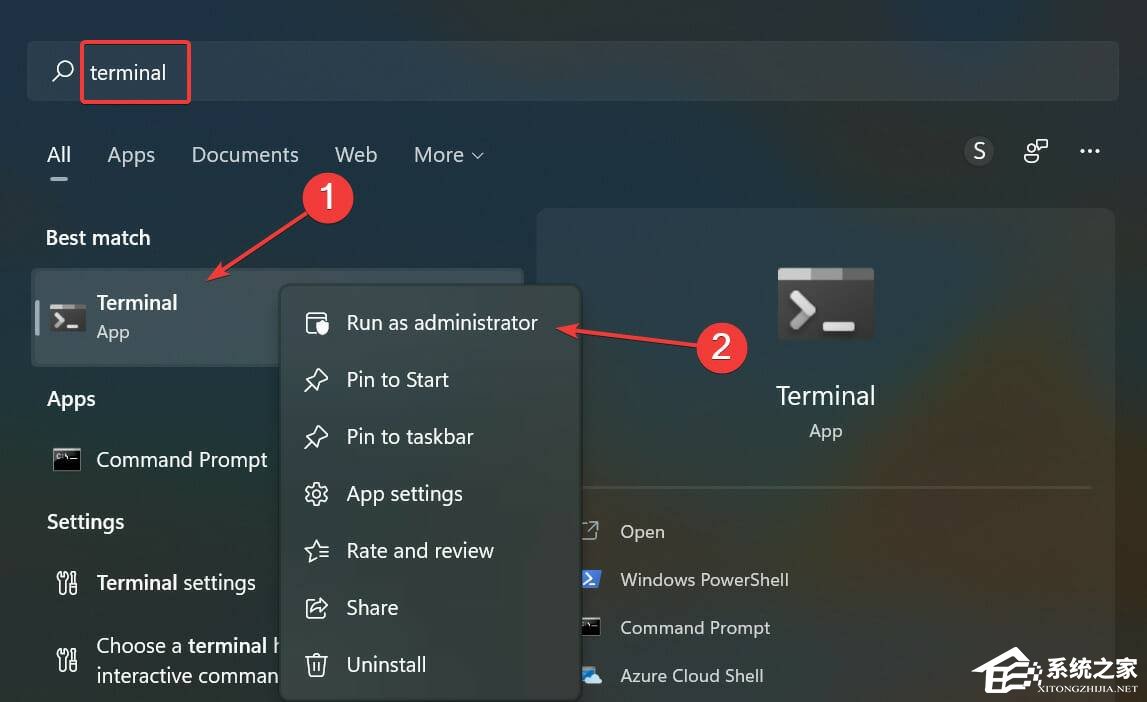Click the Azure Cloud Shell icon

click(591, 676)
